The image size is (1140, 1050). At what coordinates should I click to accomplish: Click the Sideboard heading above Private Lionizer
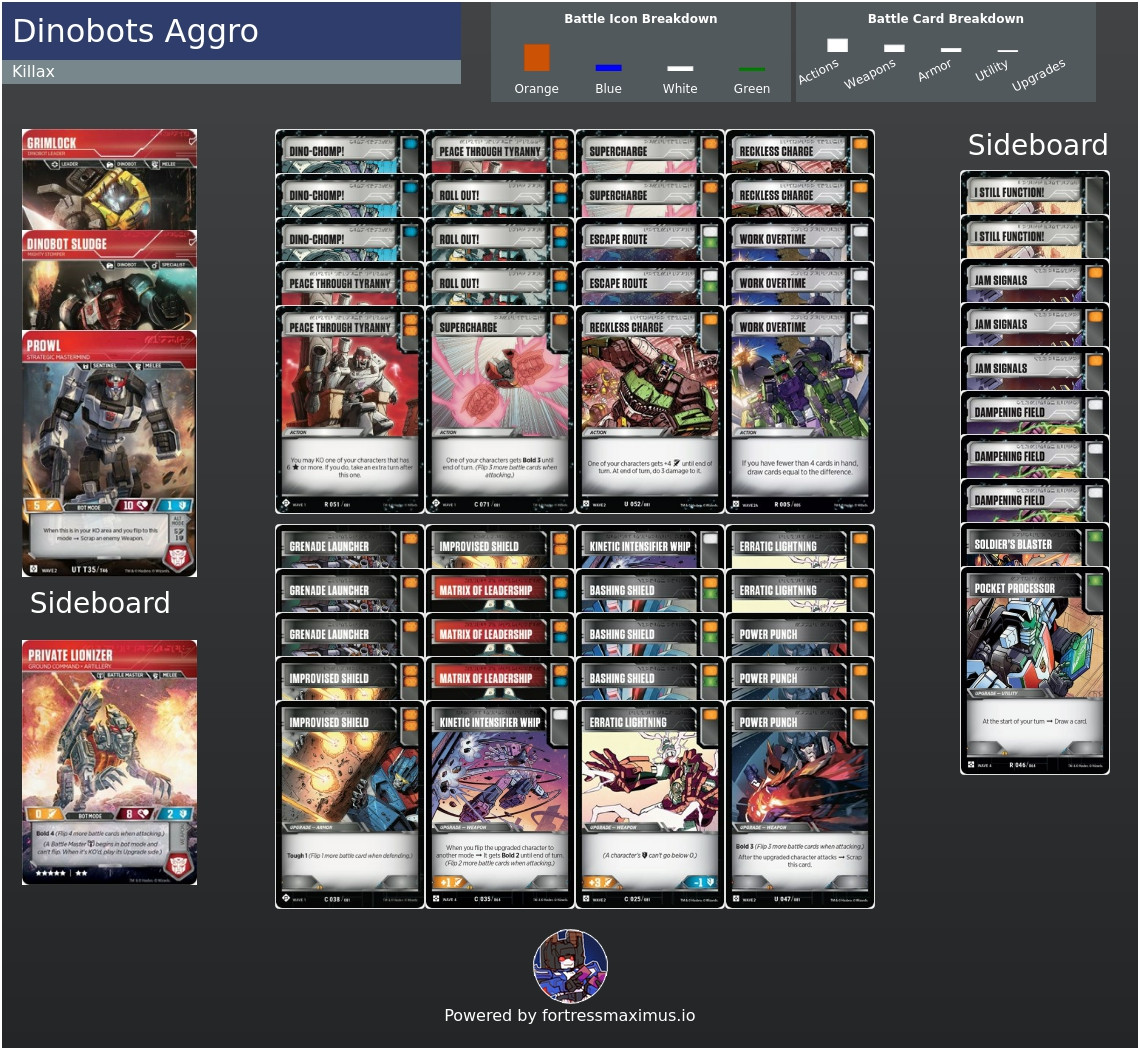pos(100,603)
